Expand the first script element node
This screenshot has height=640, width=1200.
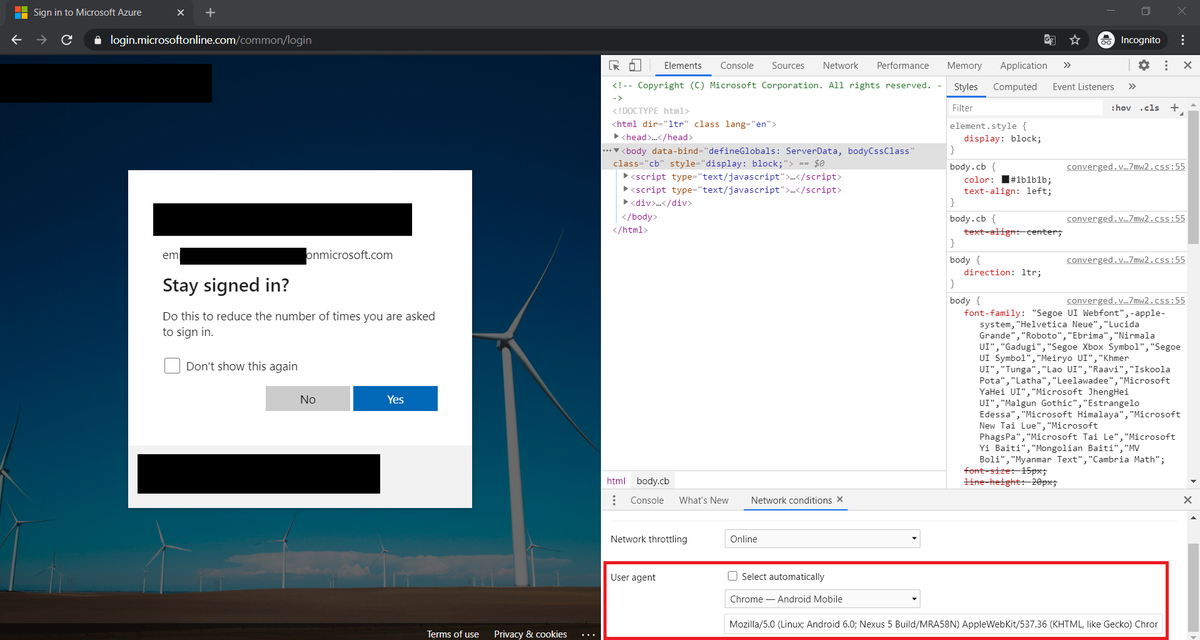(x=626, y=176)
